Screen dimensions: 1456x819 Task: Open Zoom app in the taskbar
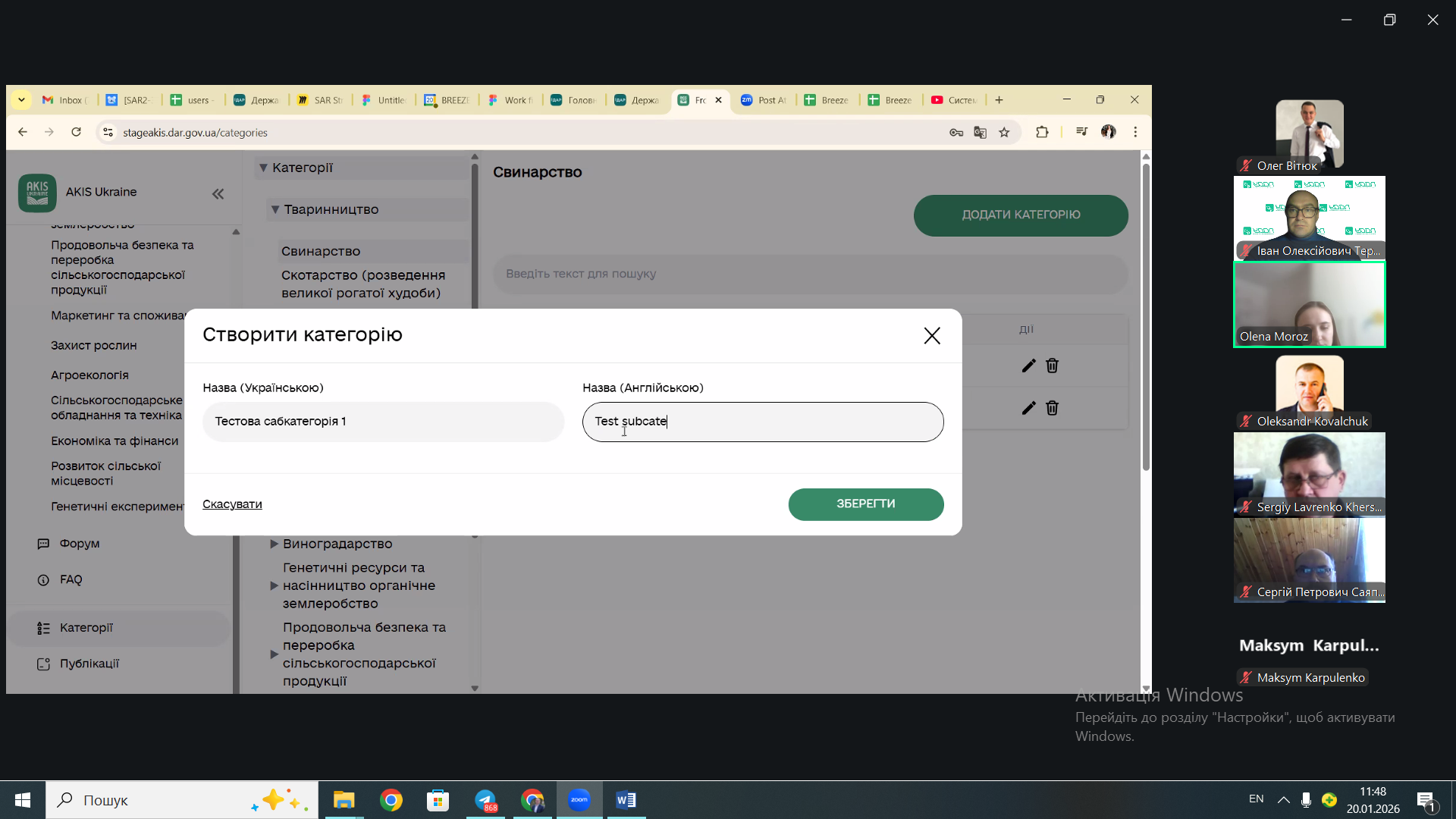pos(579,800)
